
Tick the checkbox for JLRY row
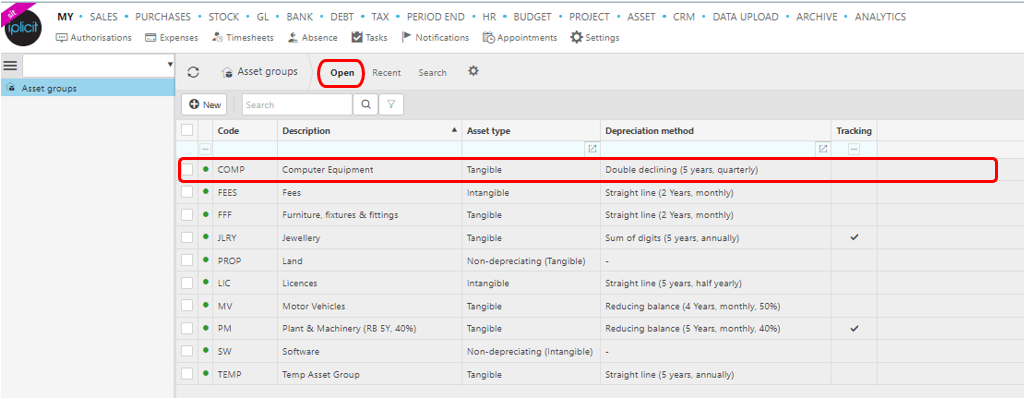click(187, 238)
